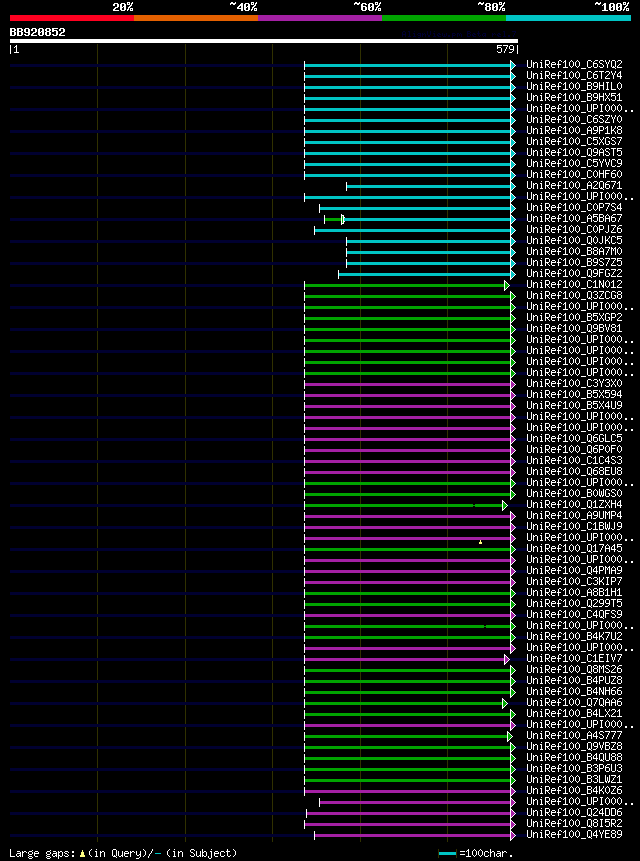Click the purple ~60% identity legend segment
The image size is (640, 861).
(320, 18)
